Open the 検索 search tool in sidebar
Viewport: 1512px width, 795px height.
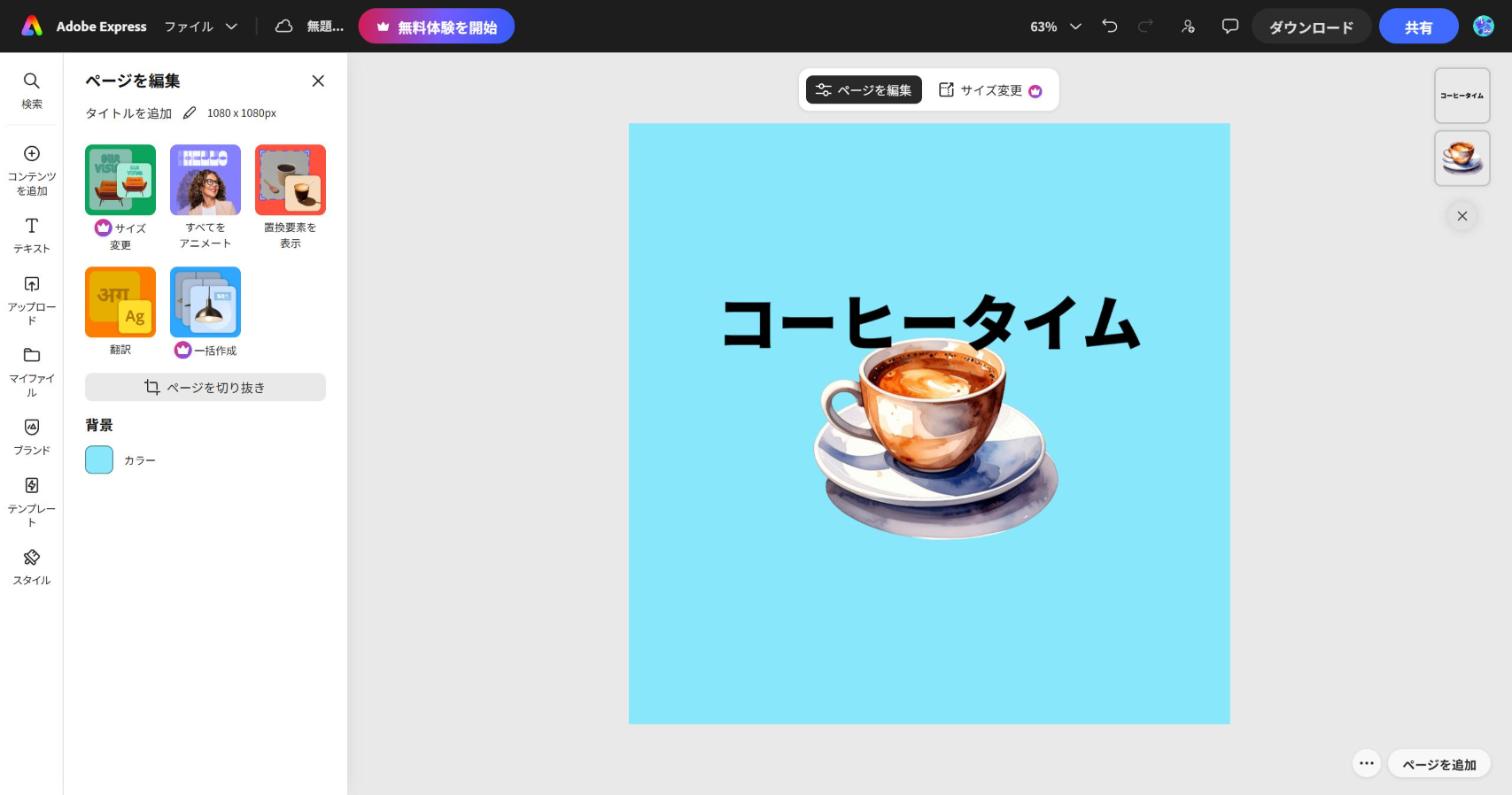coord(32,90)
